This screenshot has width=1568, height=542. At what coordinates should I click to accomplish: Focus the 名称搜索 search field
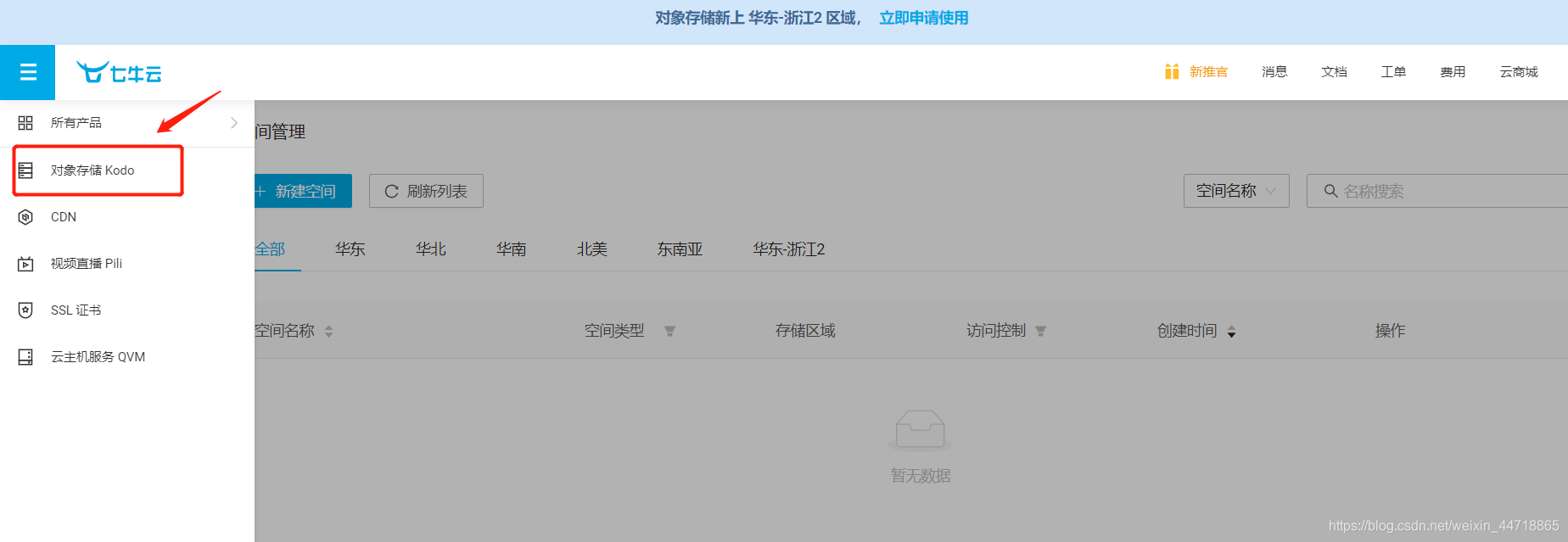(x=1437, y=191)
